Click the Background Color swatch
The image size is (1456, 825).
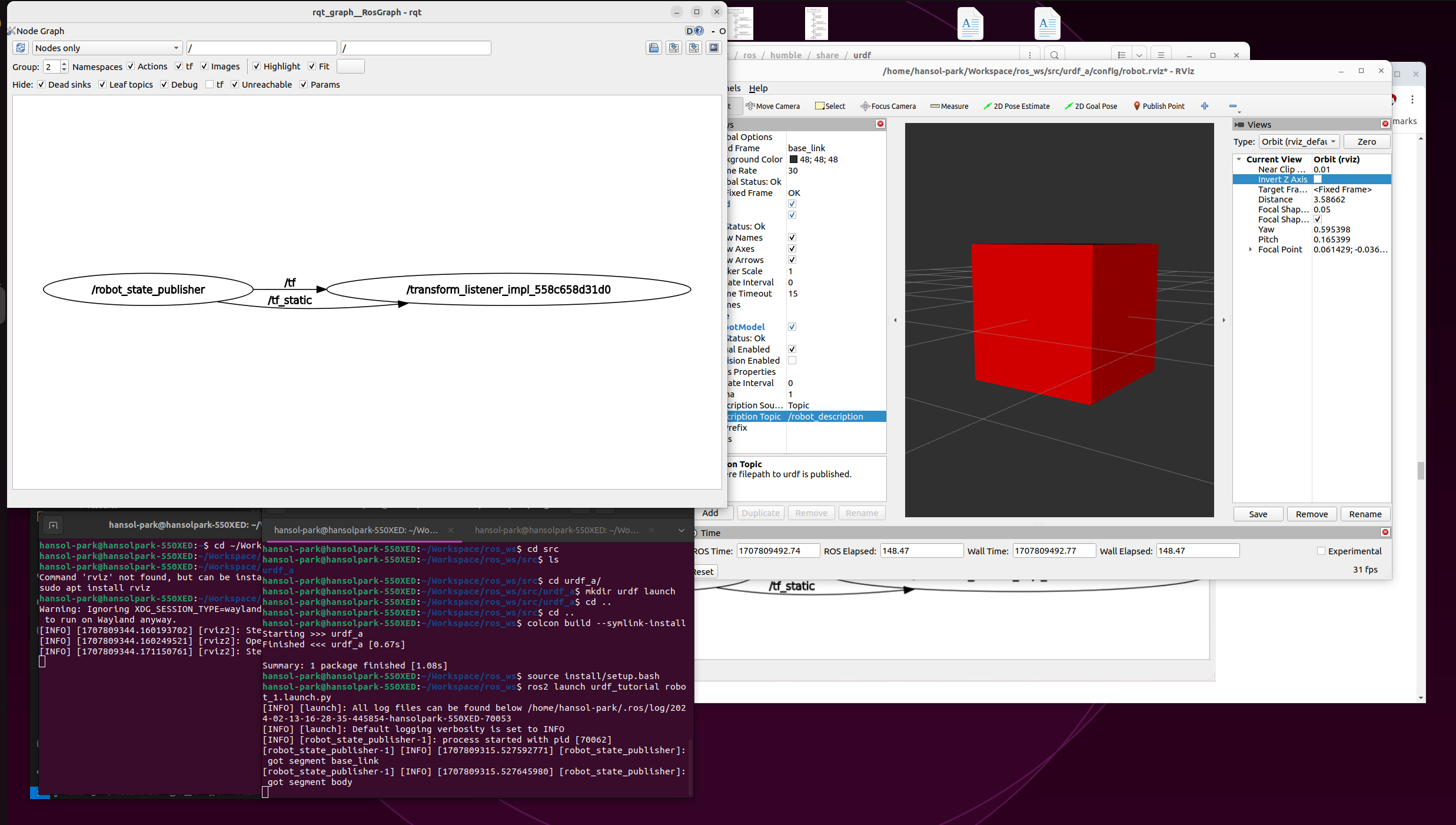[x=793, y=159]
